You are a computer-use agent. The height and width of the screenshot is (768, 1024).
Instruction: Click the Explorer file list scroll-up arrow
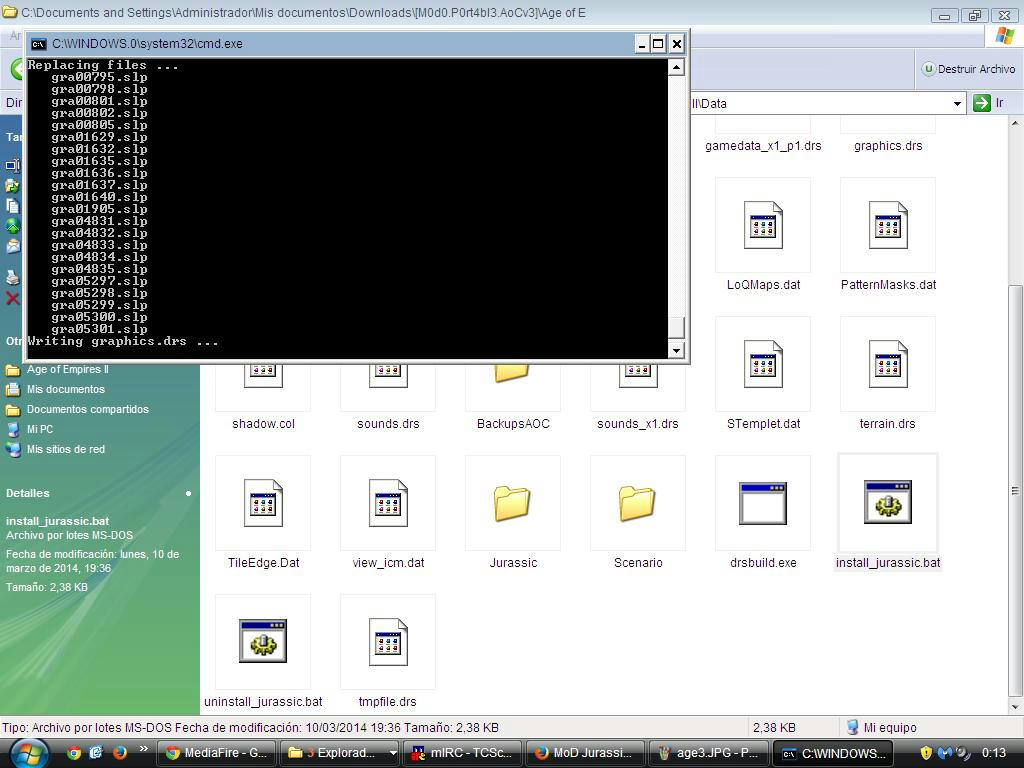pos(1016,123)
